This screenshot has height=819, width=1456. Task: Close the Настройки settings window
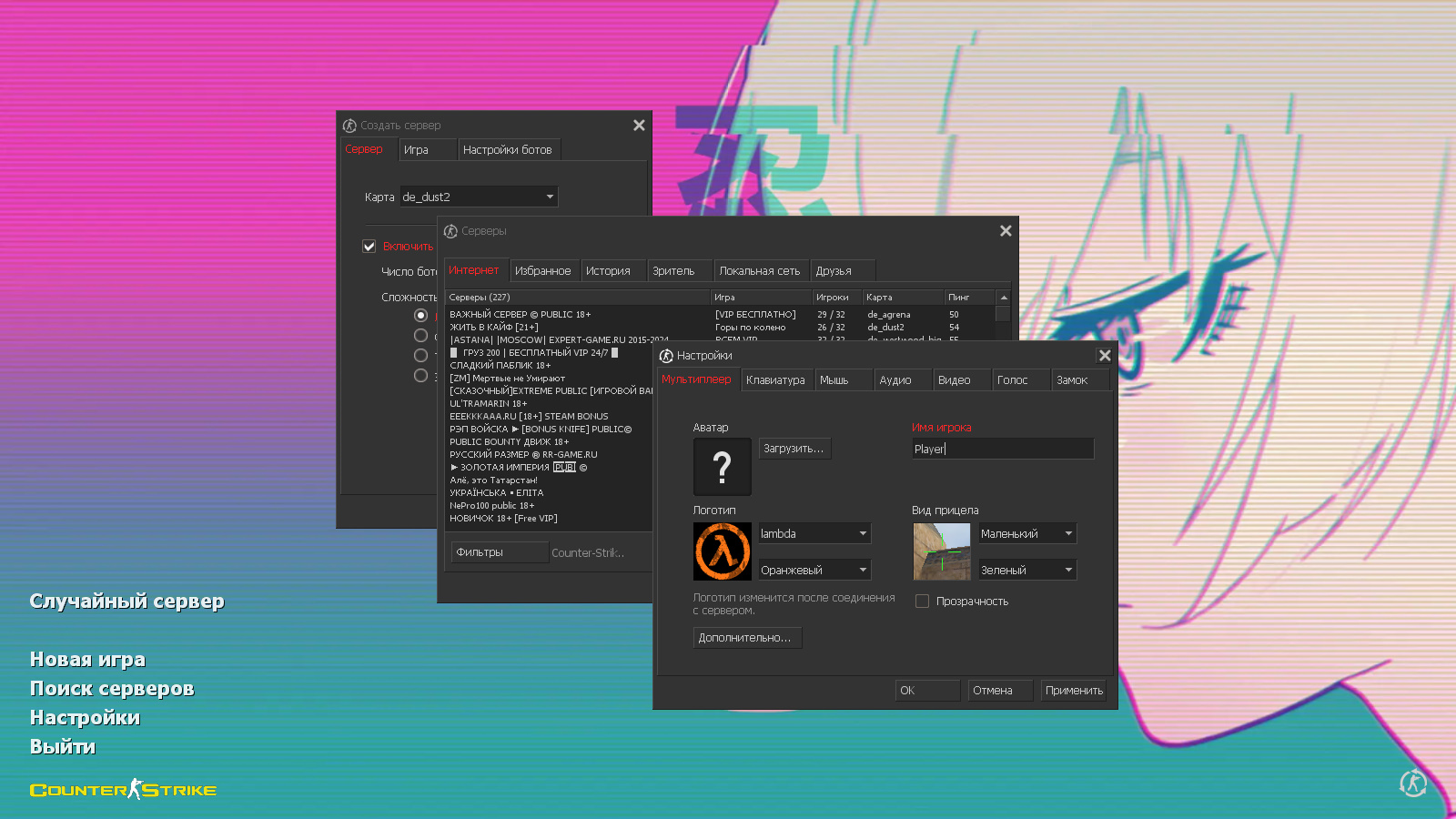[x=1105, y=356]
